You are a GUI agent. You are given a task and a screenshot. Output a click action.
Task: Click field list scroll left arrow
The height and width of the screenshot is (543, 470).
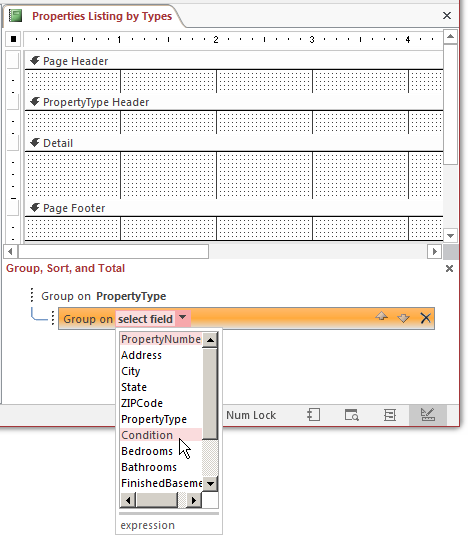coord(128,500)
